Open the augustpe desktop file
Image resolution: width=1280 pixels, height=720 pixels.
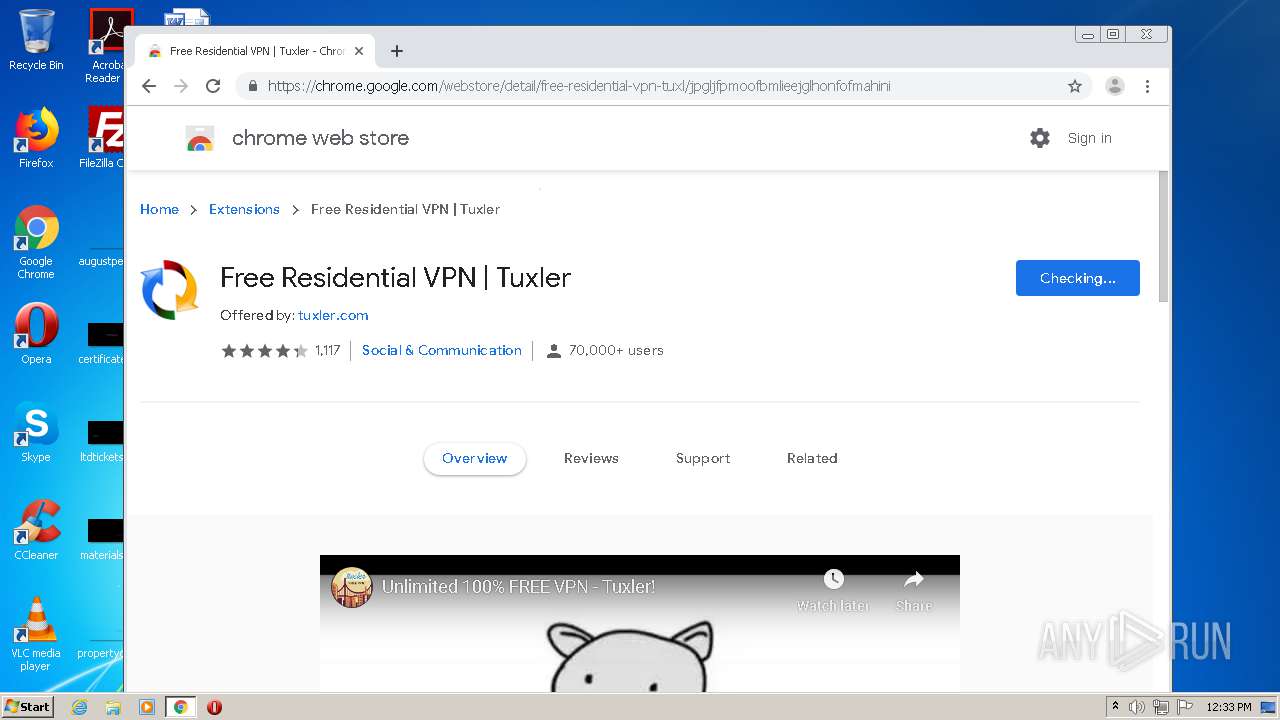click(x=101, y=241)
